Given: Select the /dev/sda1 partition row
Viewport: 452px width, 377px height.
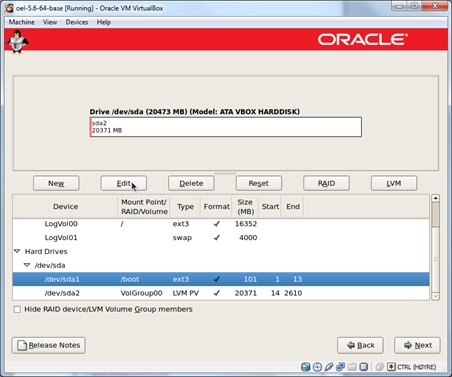Looking at the screenshot, I should pos(221,279).
